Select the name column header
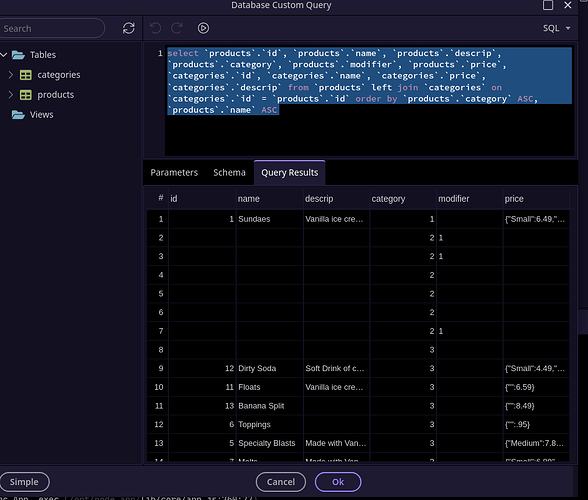 coord(269,199)
